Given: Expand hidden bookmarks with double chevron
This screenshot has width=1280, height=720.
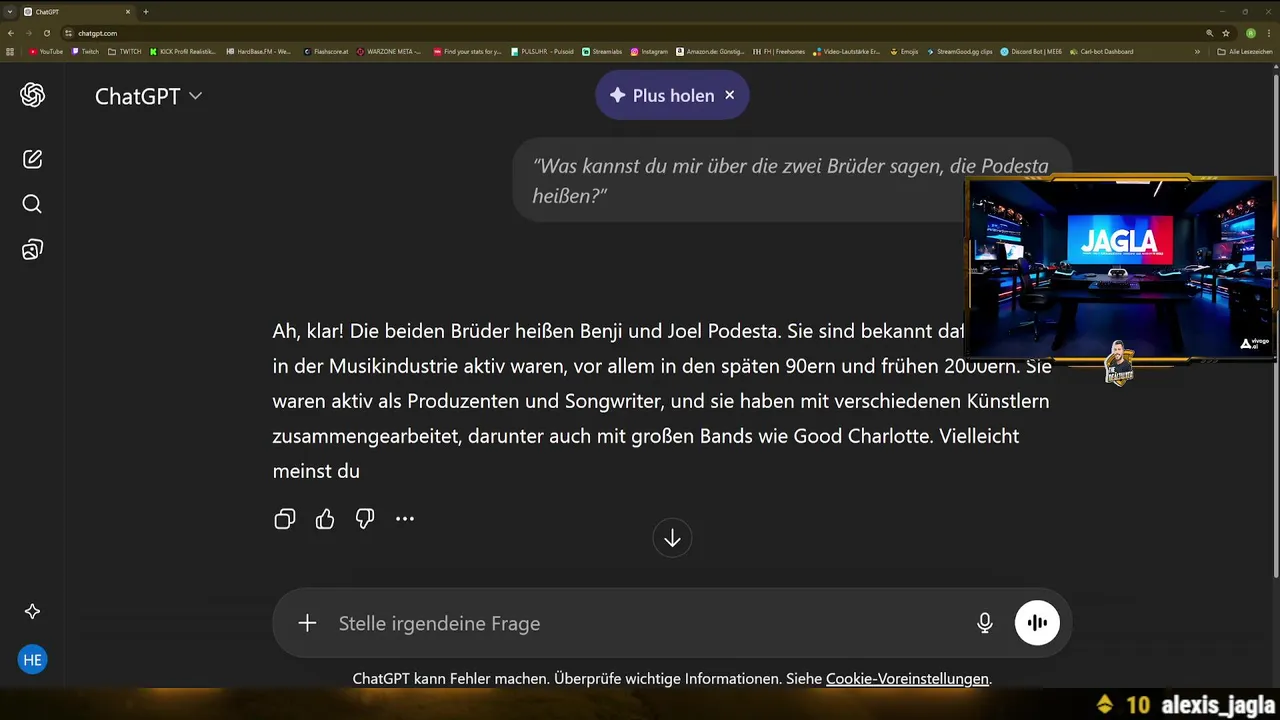Looking at the screenshot, I should (x=1197, y=51).
